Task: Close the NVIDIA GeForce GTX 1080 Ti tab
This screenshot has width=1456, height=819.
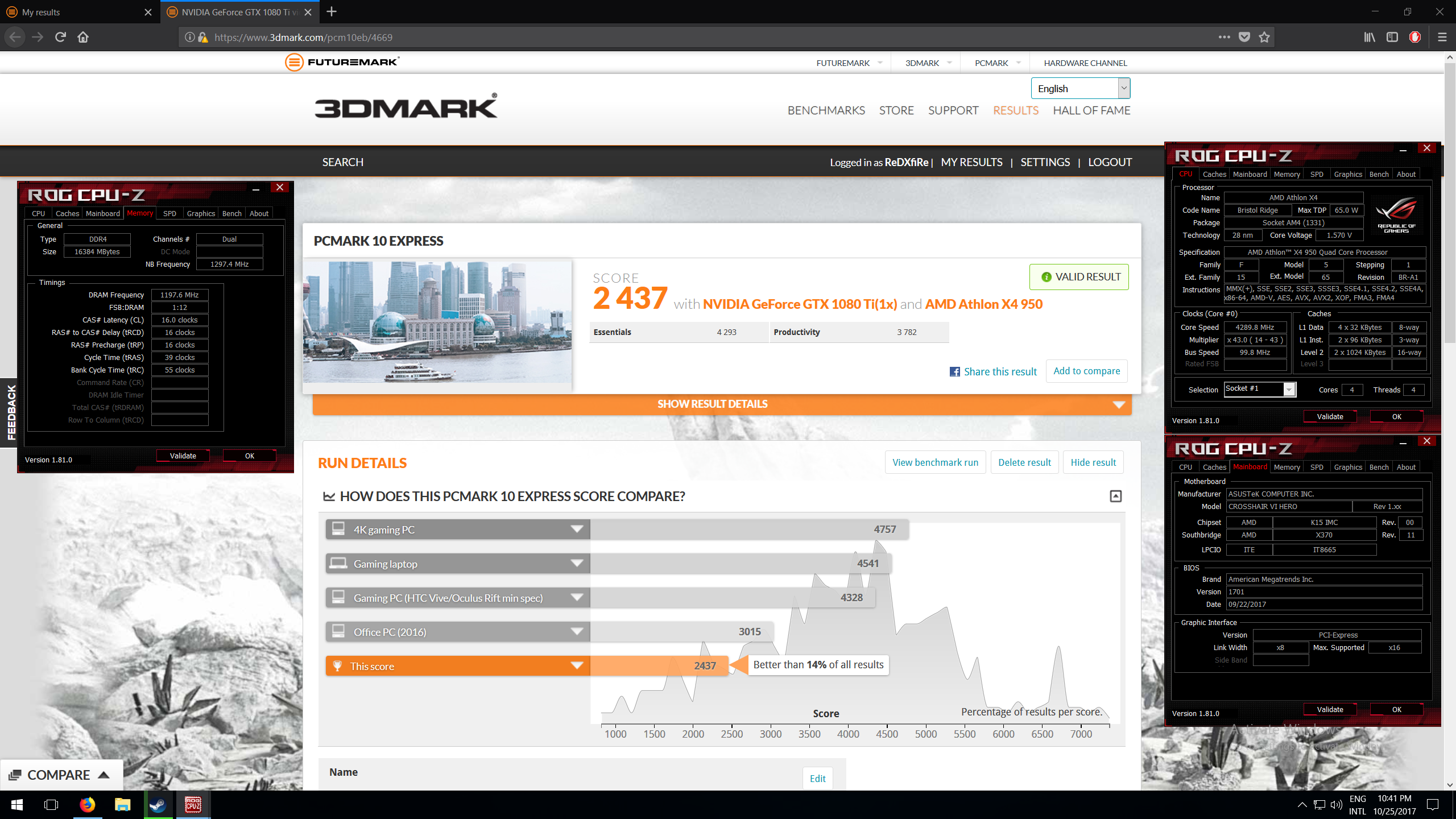Action: tap(308, 12)
